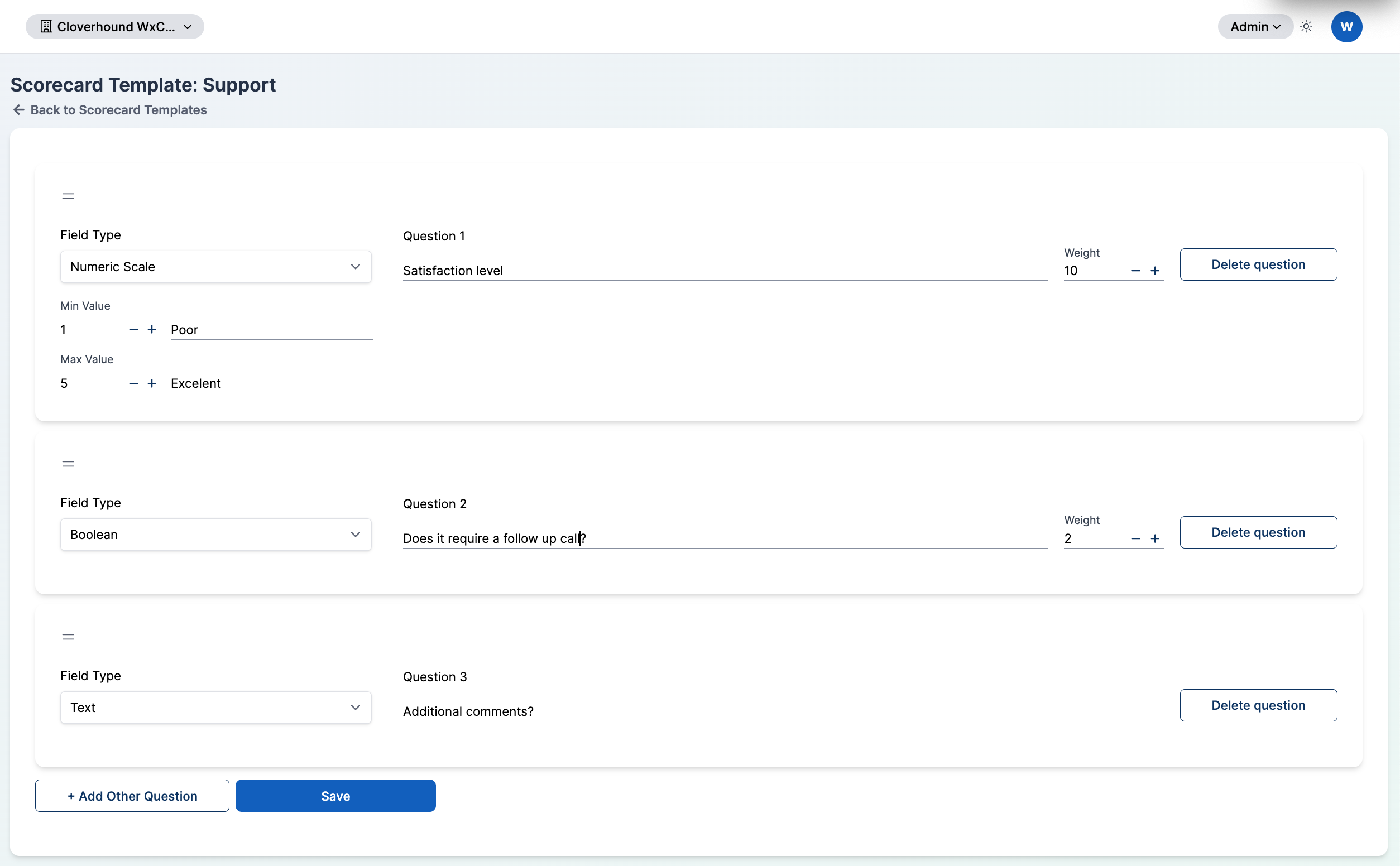Screen dimensions: 1400x866
Task: Save the scorecard template
Action: coord(335,796)
